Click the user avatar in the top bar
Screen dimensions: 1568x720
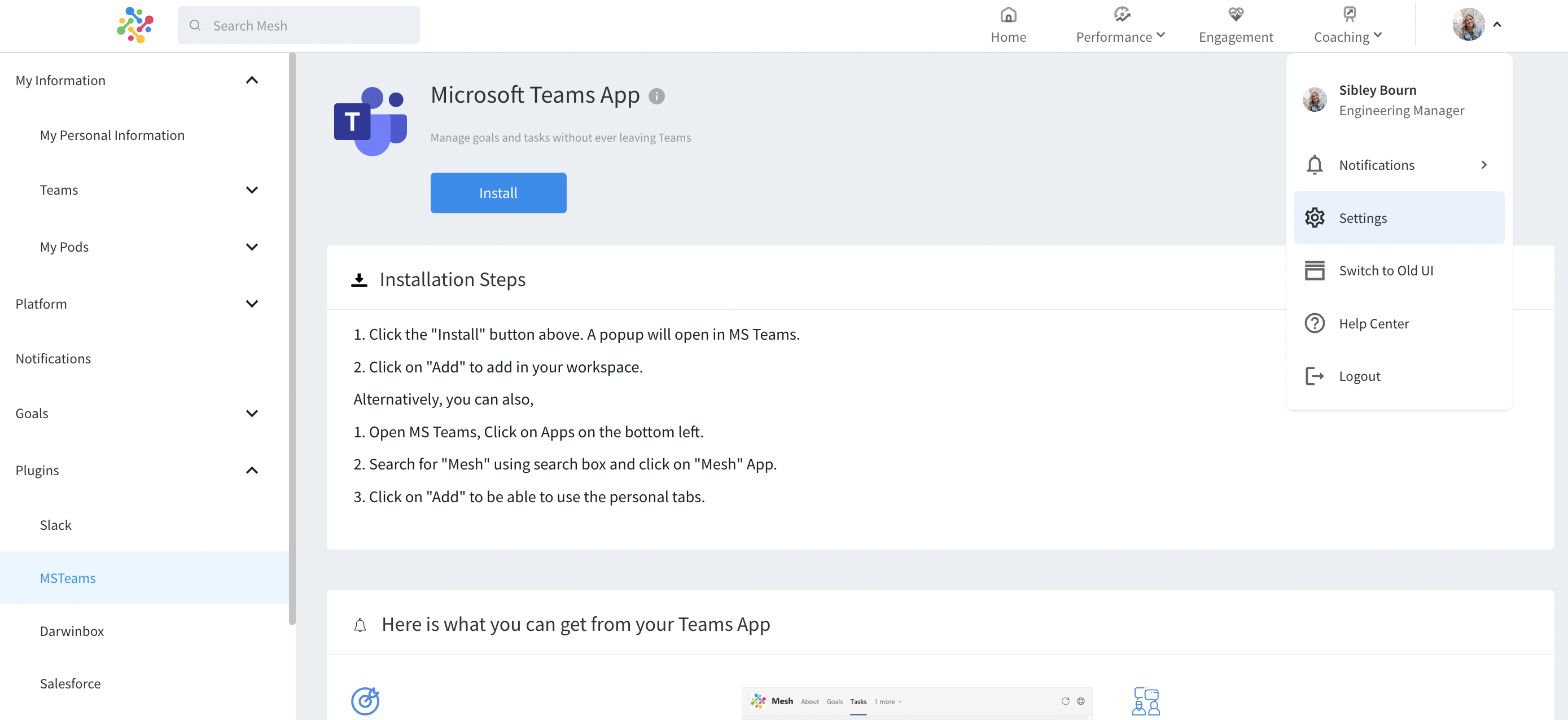[1468, 25]
